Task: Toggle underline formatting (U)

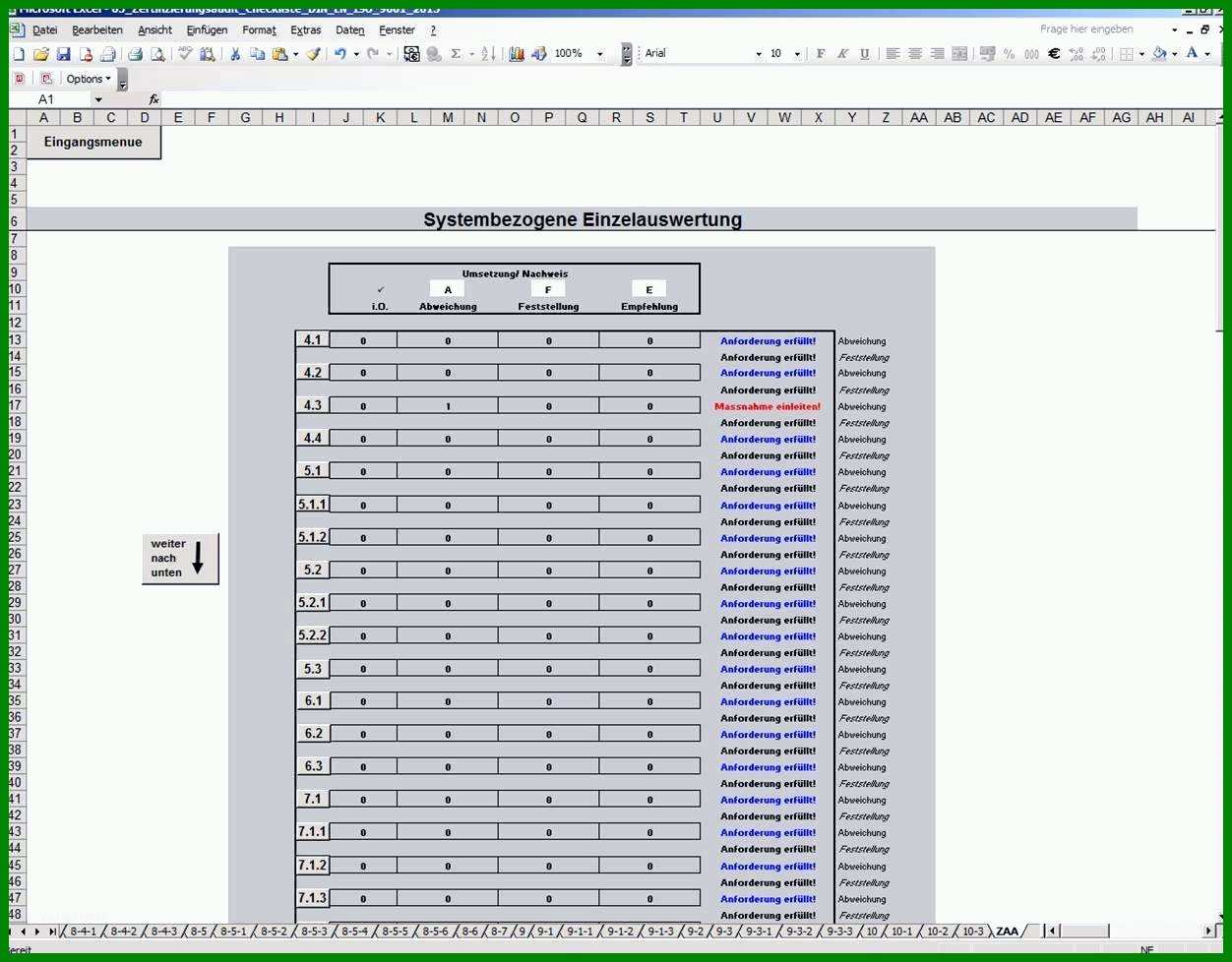Action: coord(864,54)
